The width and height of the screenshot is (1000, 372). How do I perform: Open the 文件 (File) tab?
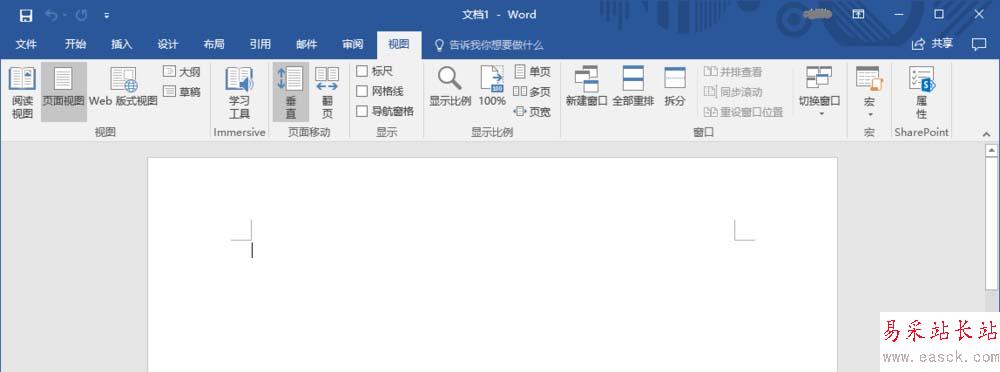tap(26, 44)
